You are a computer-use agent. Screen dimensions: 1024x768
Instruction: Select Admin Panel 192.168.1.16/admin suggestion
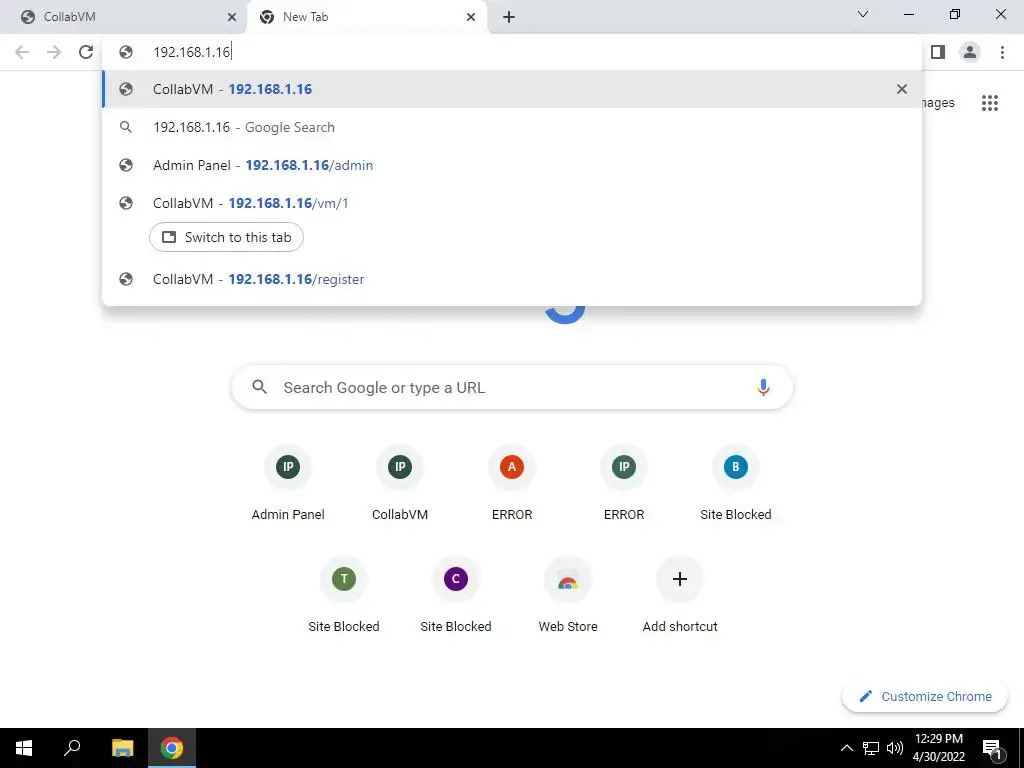pos(512,165)
